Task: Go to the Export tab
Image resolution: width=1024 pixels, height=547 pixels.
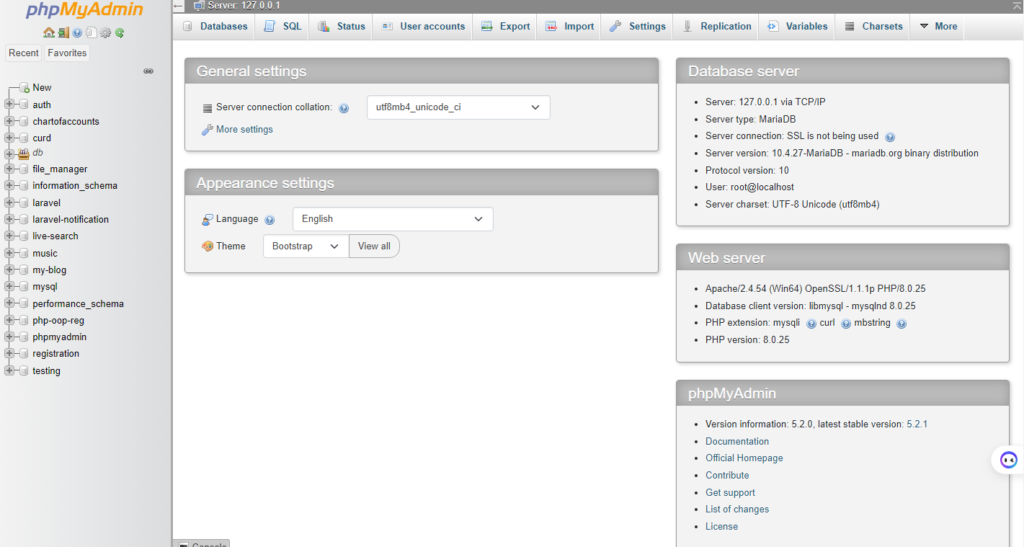Action: point(505,27)
